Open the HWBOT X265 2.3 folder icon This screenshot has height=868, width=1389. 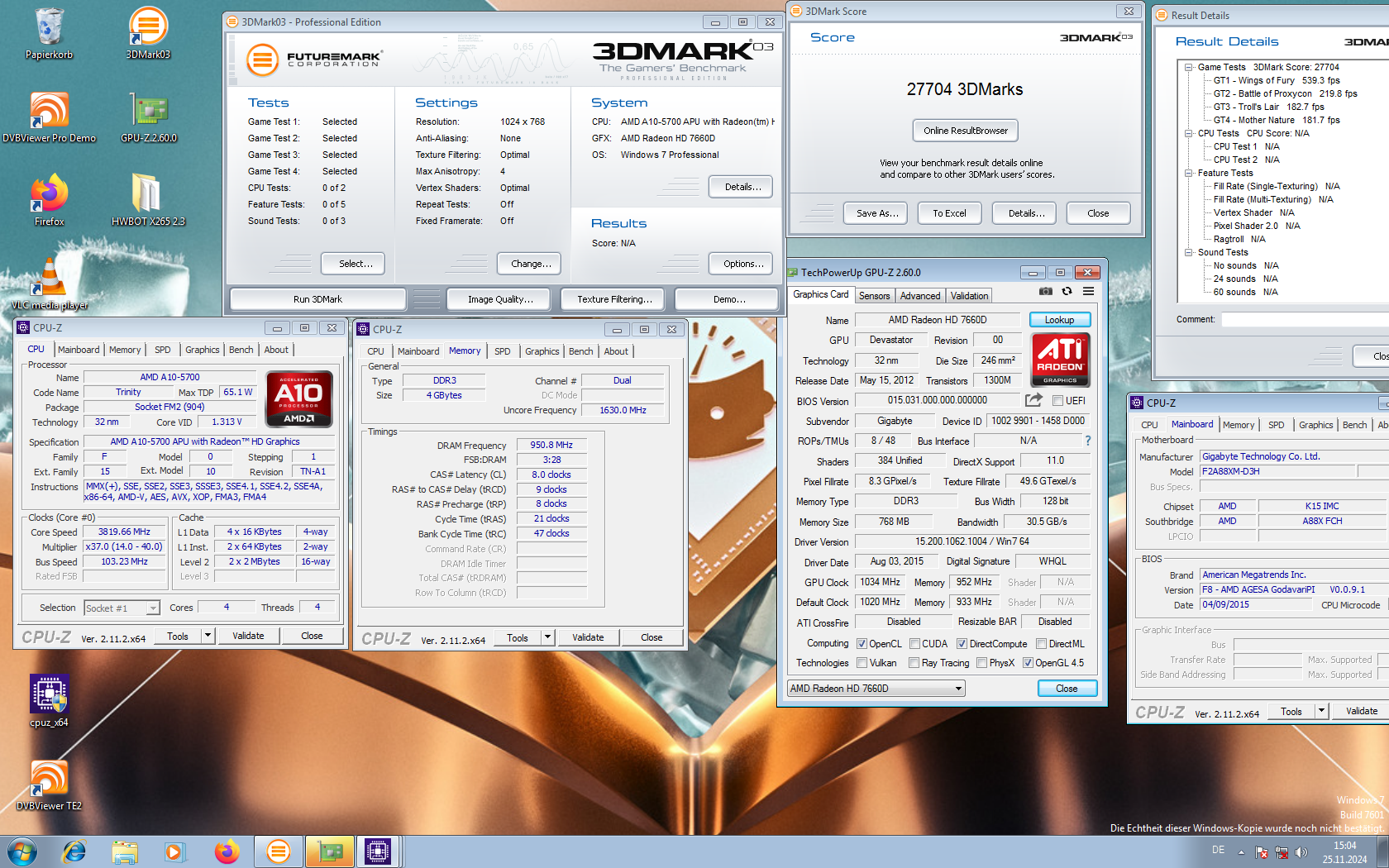(148, 201)
